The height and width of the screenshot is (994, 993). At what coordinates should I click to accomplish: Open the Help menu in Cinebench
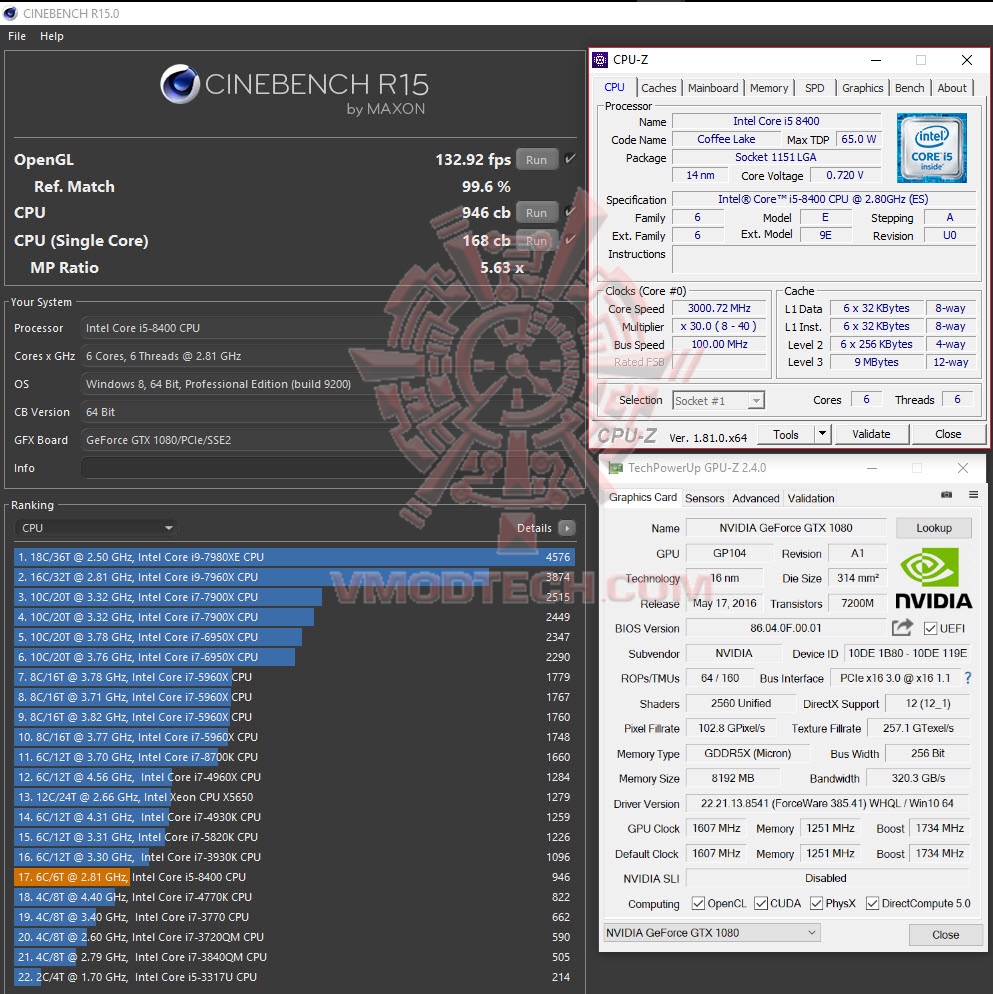pyautogui.click(x=52, y=36)
